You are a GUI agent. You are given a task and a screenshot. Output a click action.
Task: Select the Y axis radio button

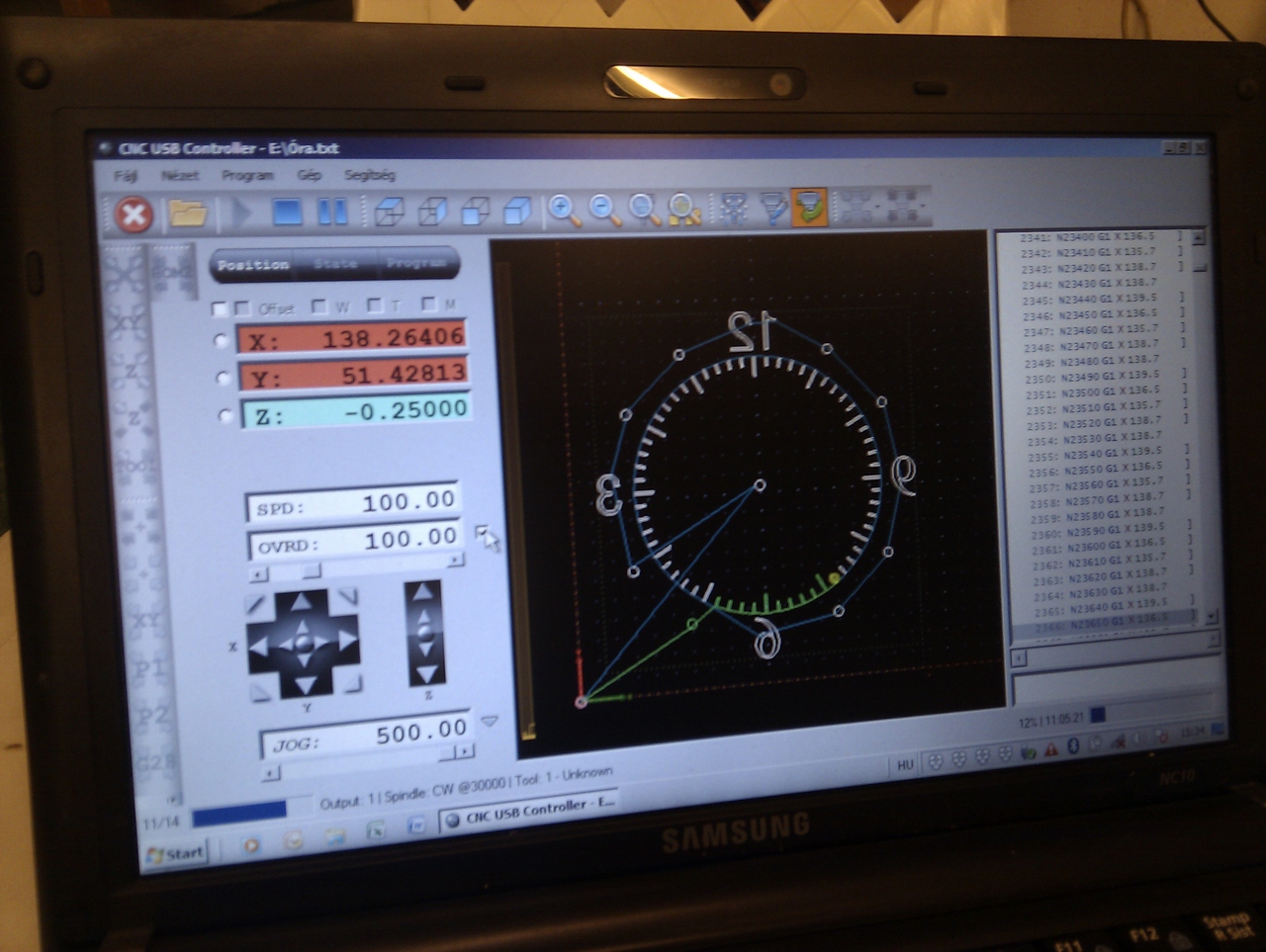[224, 379]
